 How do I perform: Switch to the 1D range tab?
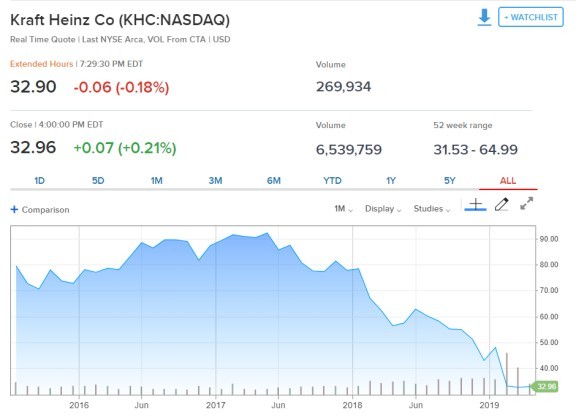(39, 181)
